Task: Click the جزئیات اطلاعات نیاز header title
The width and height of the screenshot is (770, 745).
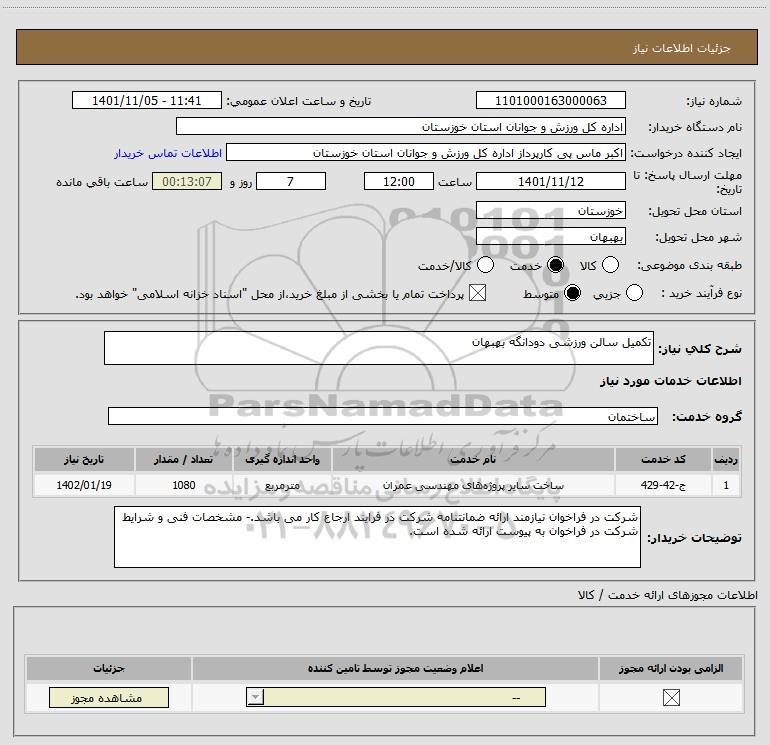Action: (x=681, y=48)
